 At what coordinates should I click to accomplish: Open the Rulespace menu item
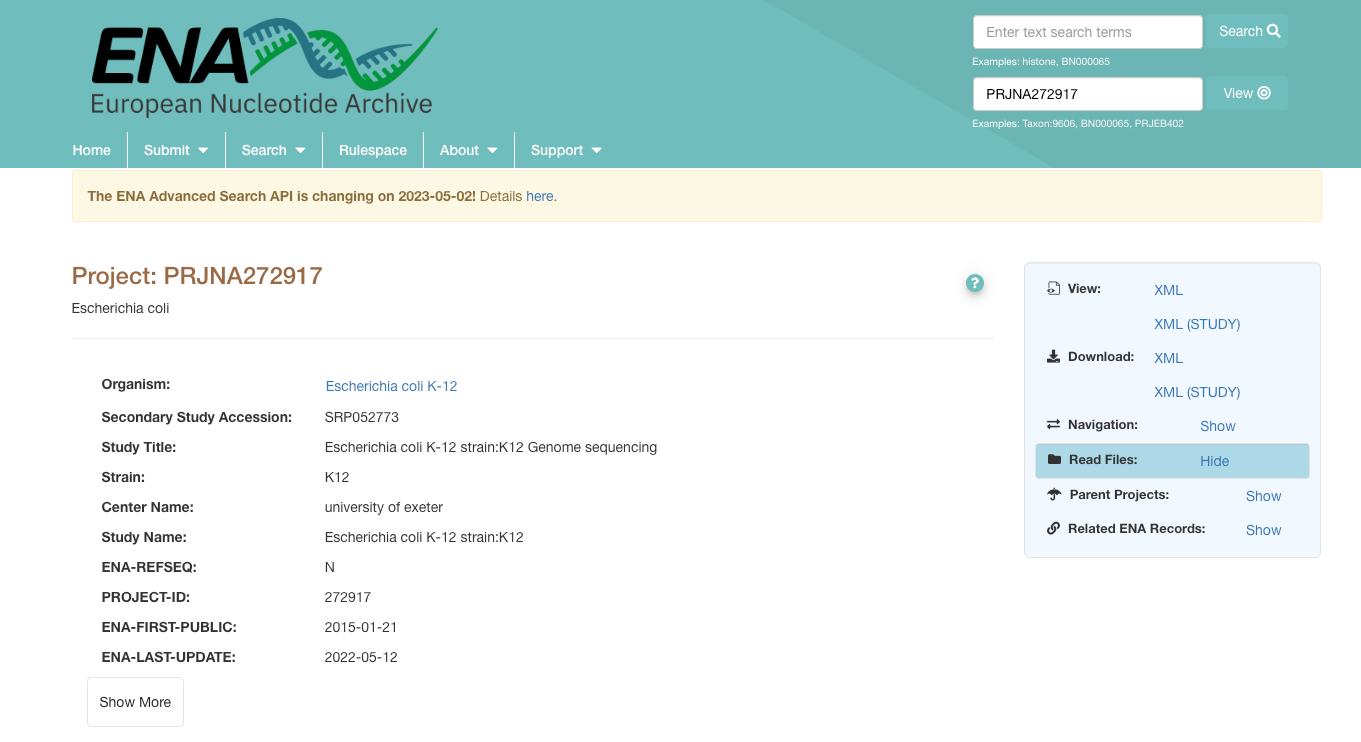point(373,150)
